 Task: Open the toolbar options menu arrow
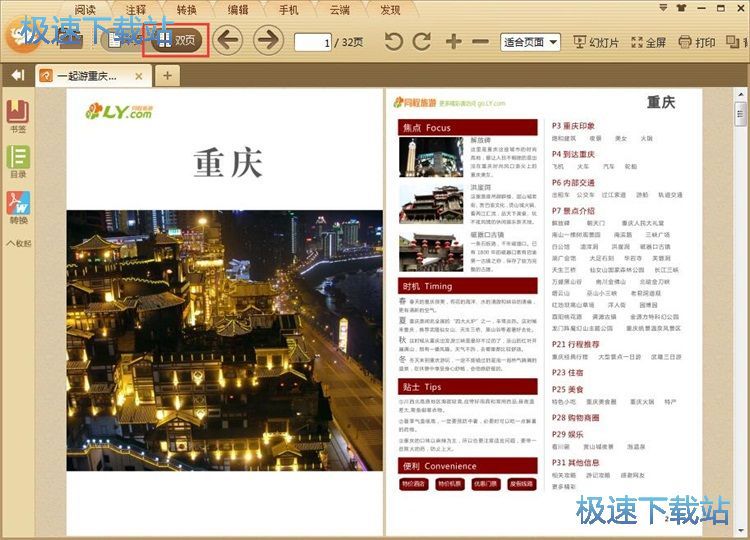click(x=663, y=8)
